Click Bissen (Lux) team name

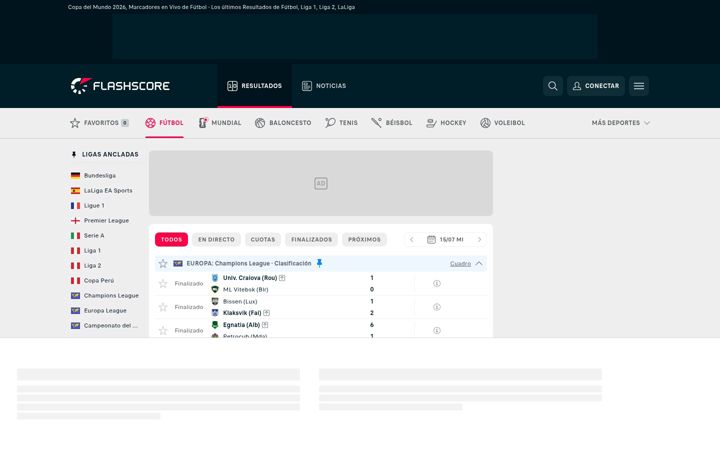(x=240, y=302)
